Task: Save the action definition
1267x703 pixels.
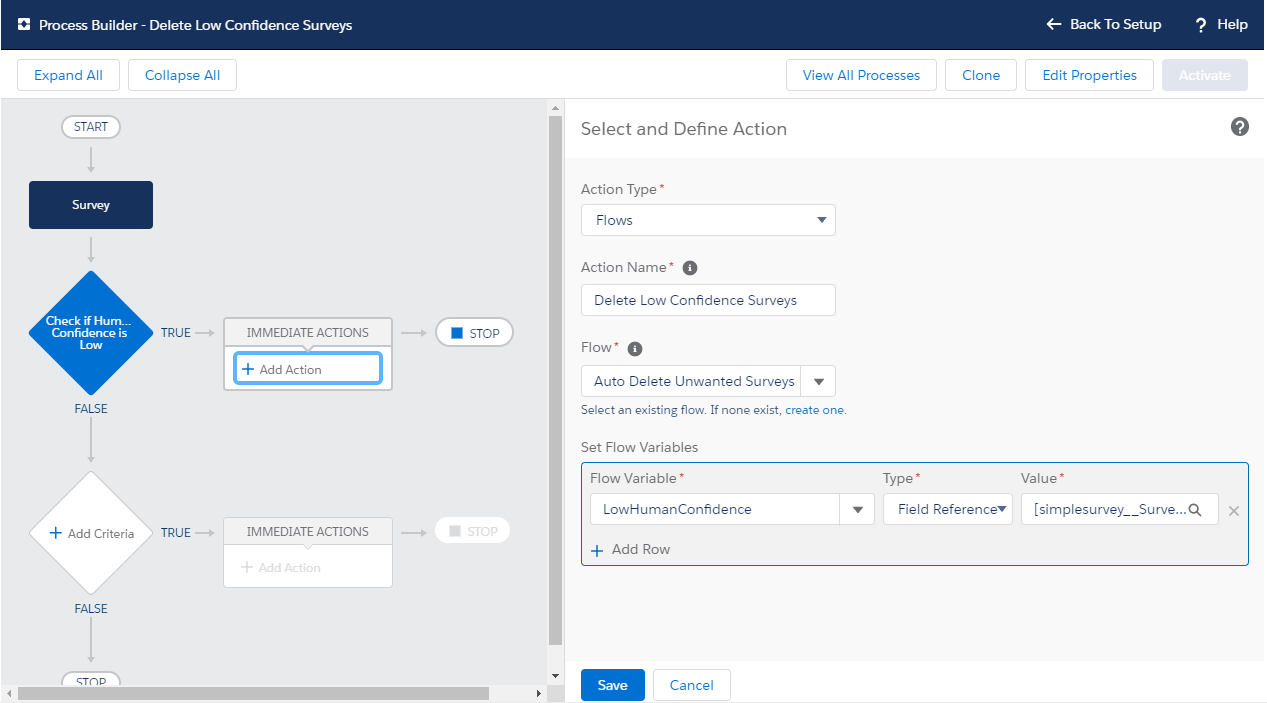Action: (x=613, y=685)
